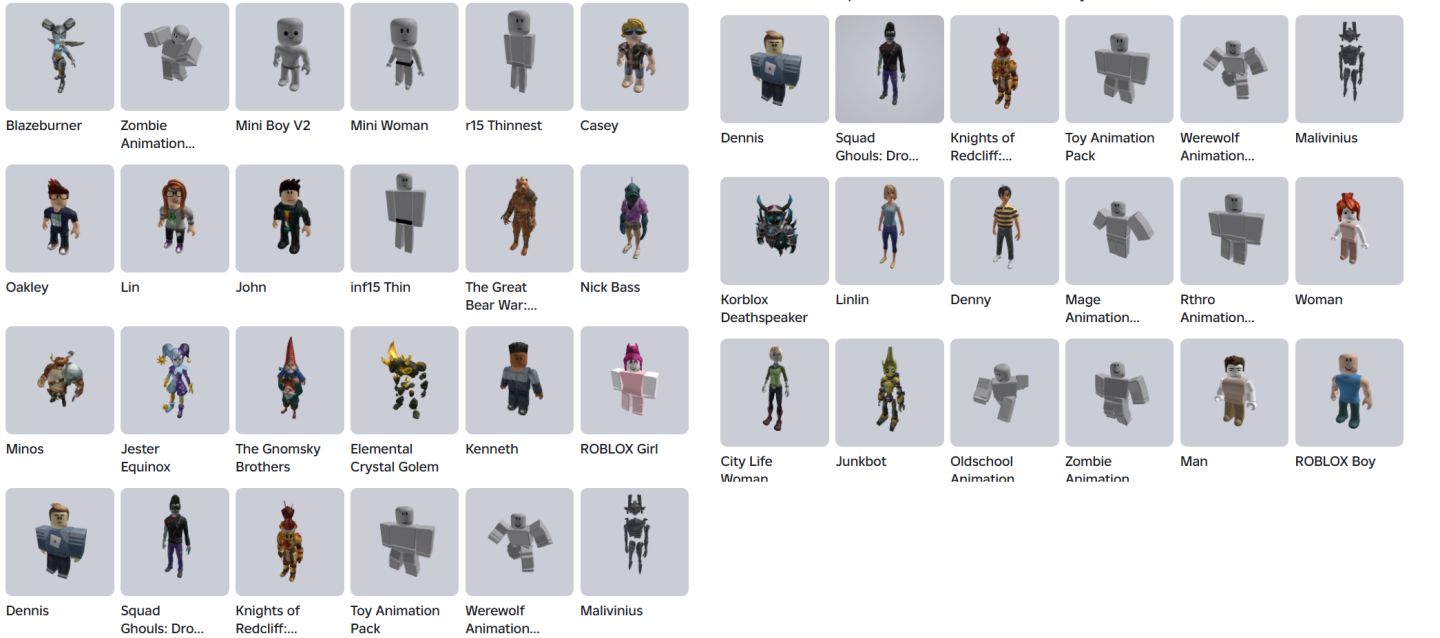Open the City Life Woman thumbnail
Viewport: 1440px width, 638px height.
(775, 393)
